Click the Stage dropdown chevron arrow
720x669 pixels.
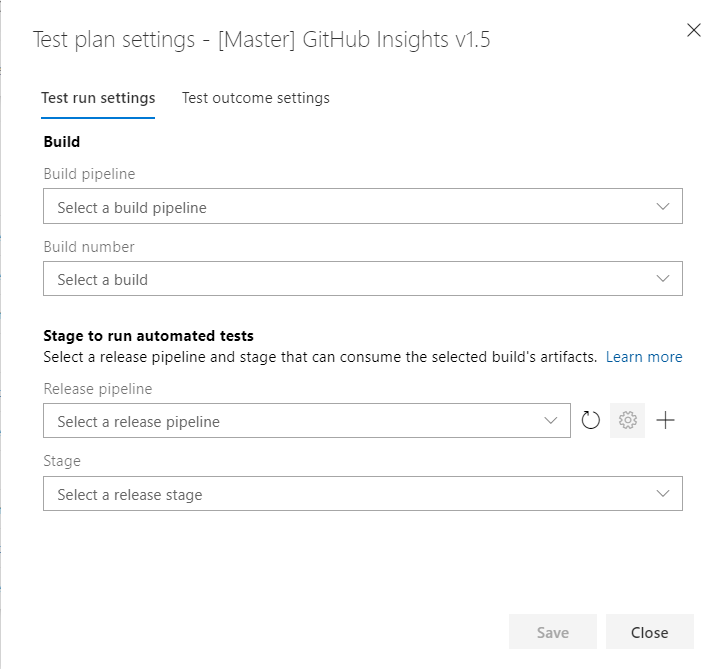click(x=662, y=494)
